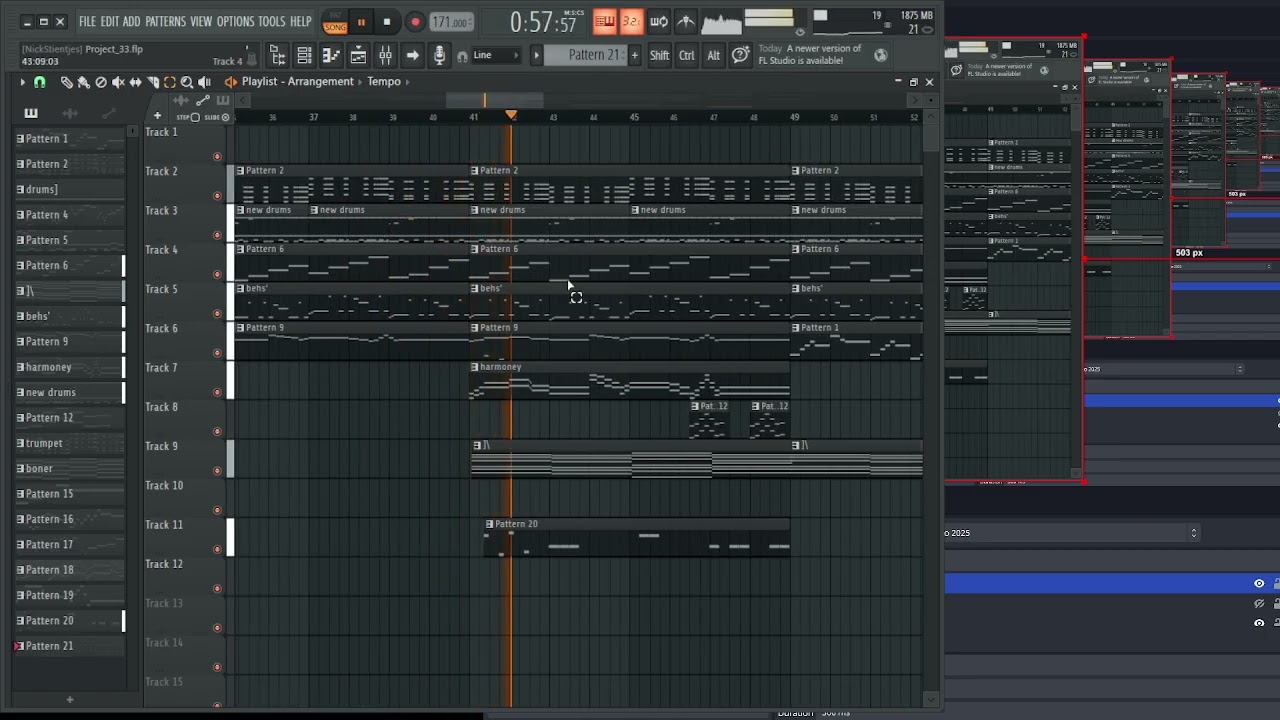The image size is (1280, 720).
Task: Click the right-arrow toolbar icon
Action: coord(412,56)
